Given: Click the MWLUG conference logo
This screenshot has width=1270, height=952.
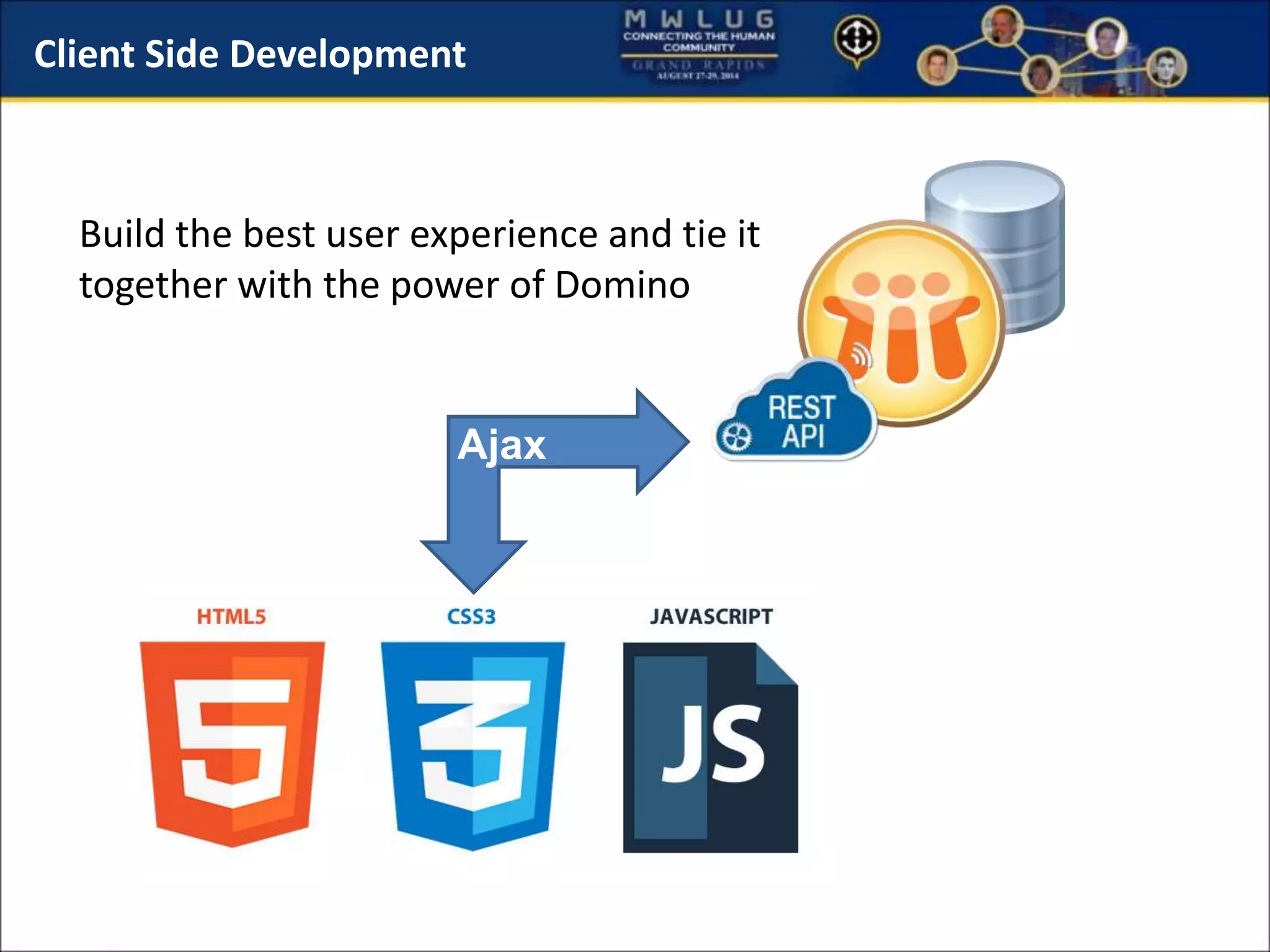Looking at the screenshot, I should pos(699,45).
